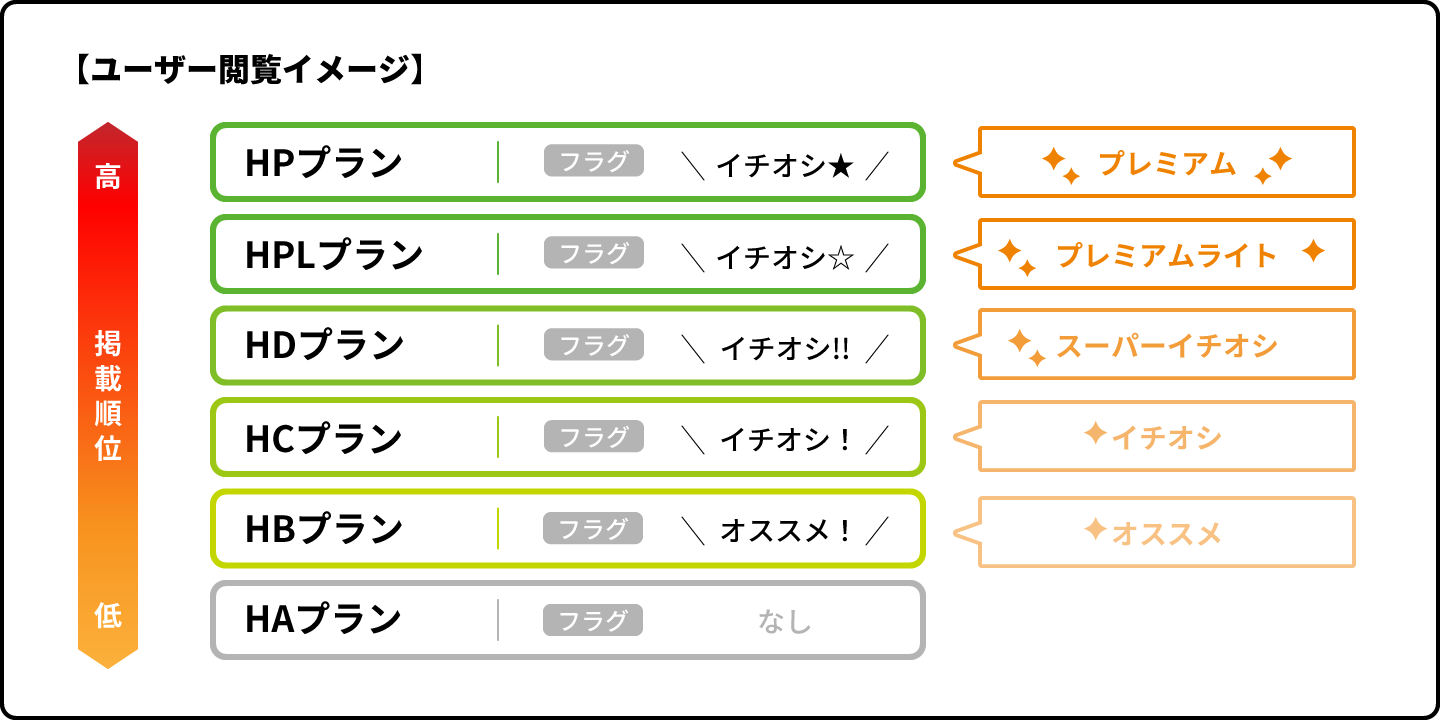Select the gray HA plan row
This screenshot has height=720, width=1440.
click(x=567, y=620)
